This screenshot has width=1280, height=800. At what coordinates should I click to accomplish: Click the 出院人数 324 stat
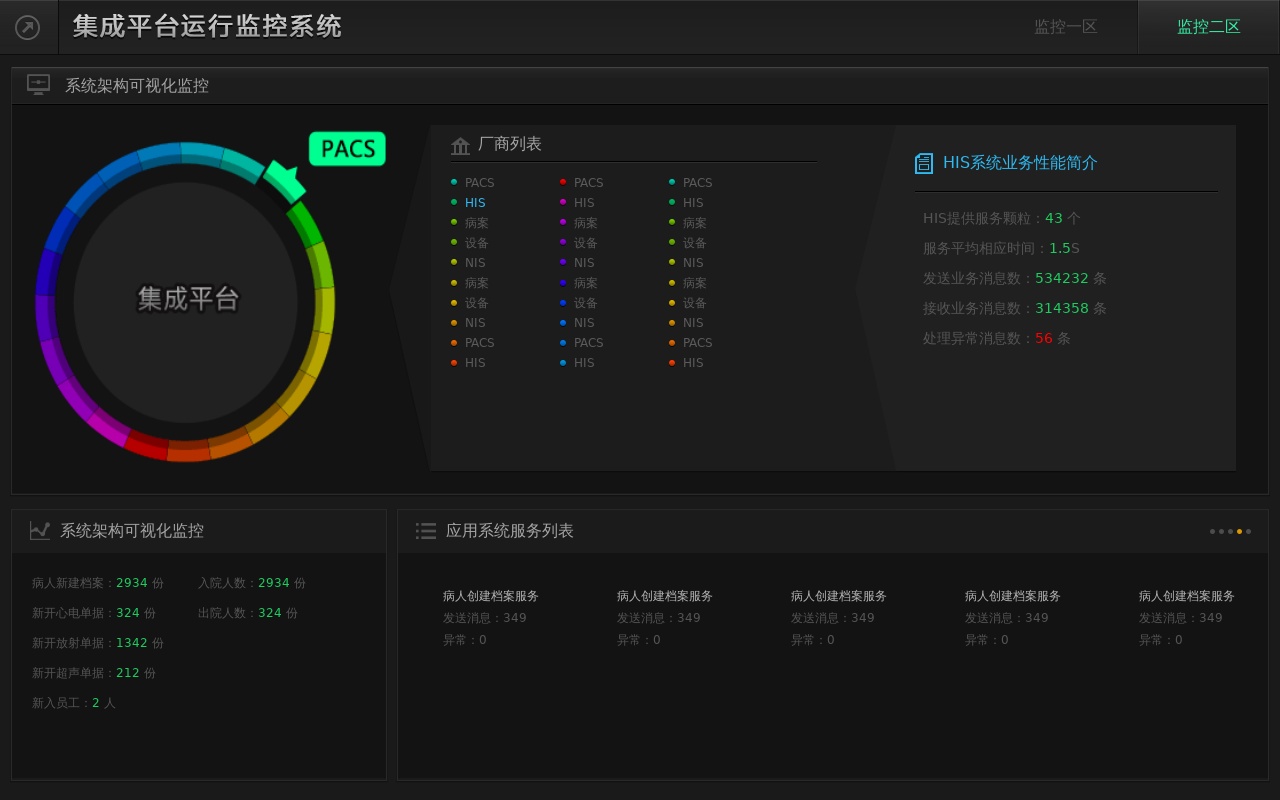[x=248, y=613]
